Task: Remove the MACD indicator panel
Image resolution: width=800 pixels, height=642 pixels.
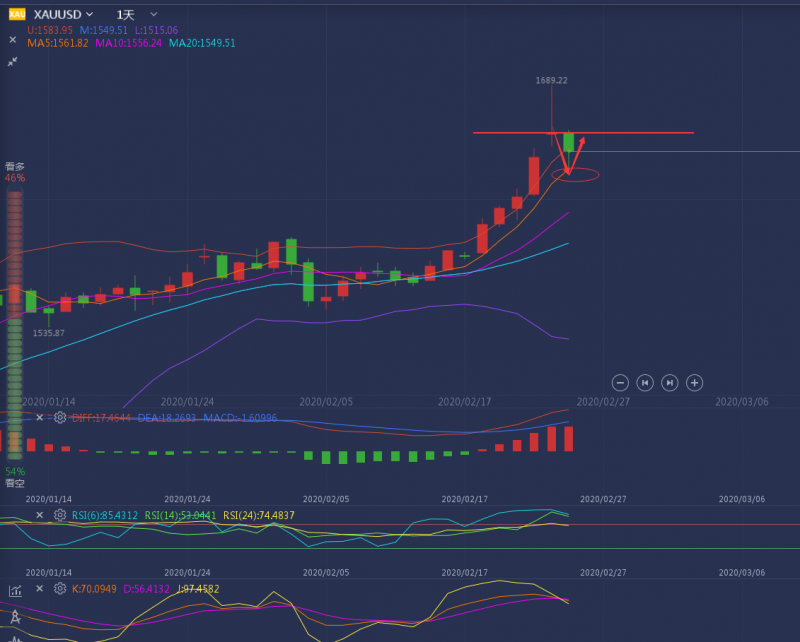Action: coord(40,417)
